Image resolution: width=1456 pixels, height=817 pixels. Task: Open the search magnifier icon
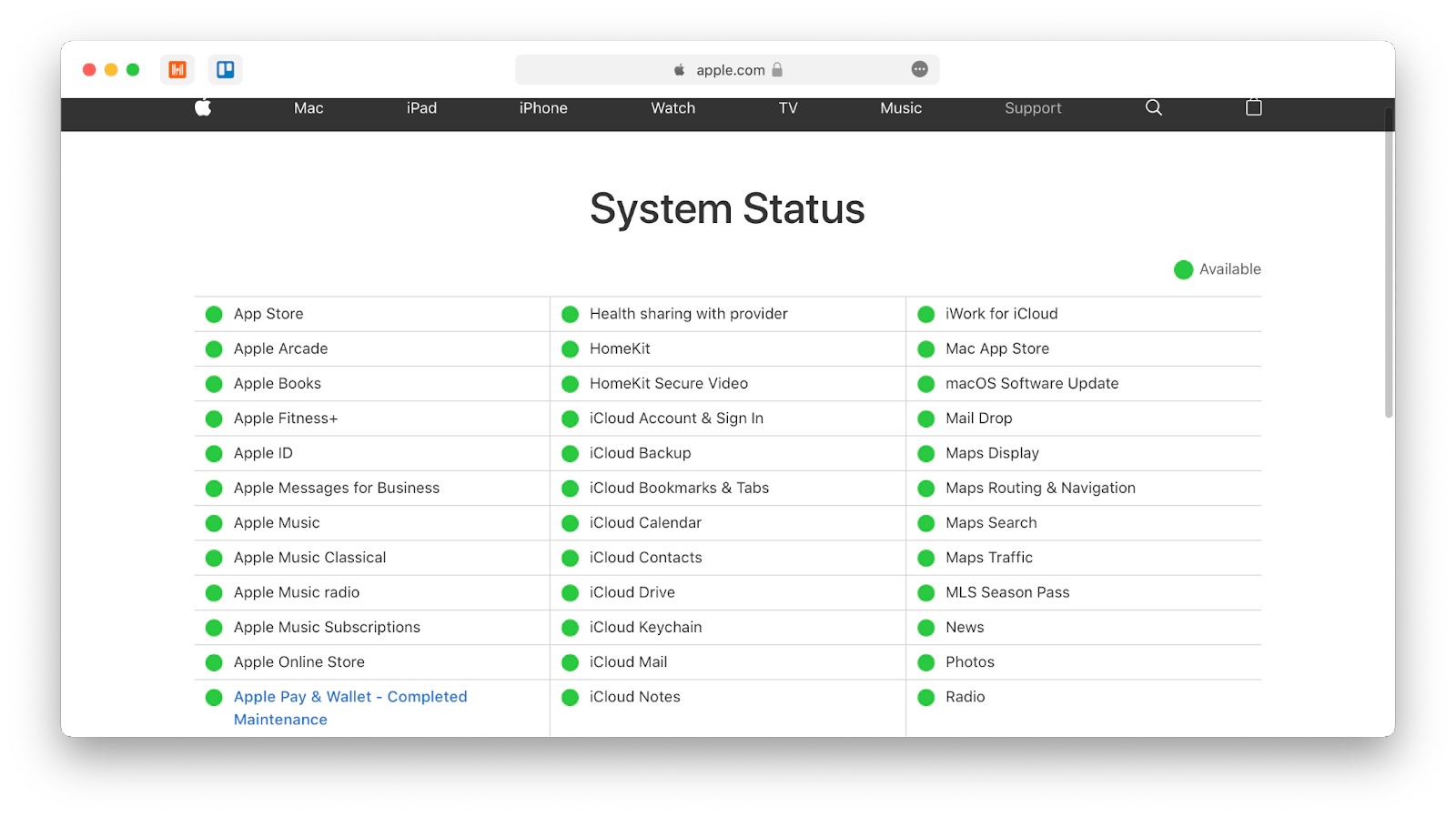click(1154, 107)
